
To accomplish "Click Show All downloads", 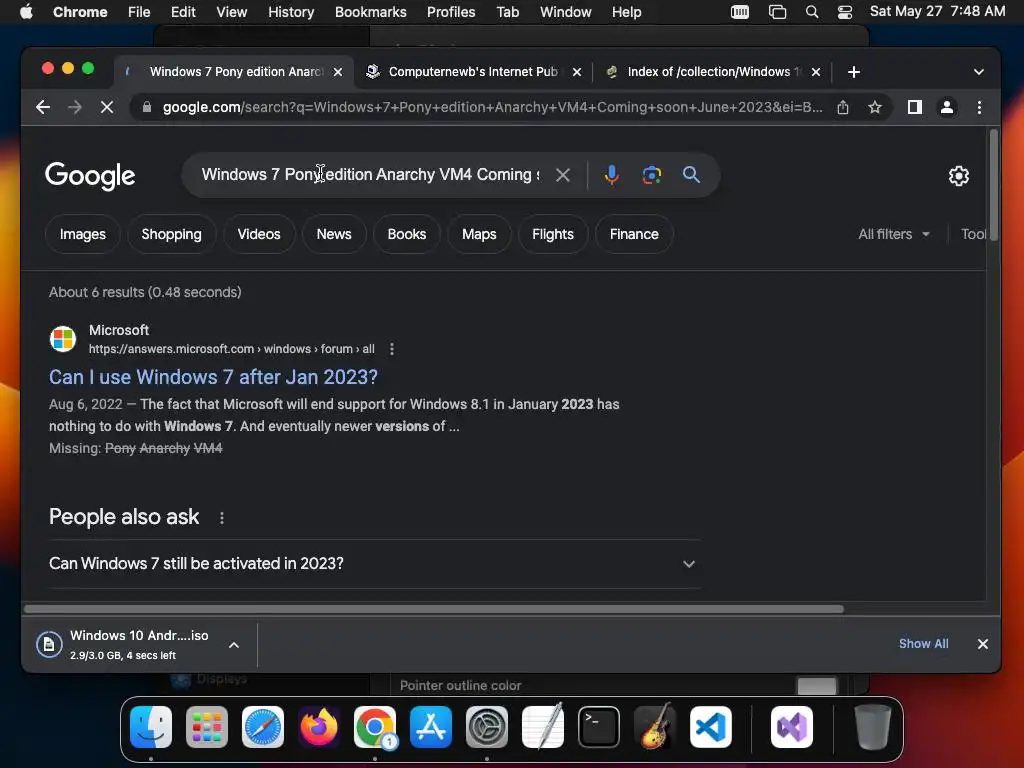I will pyautogui.click(x=923, y=644).
